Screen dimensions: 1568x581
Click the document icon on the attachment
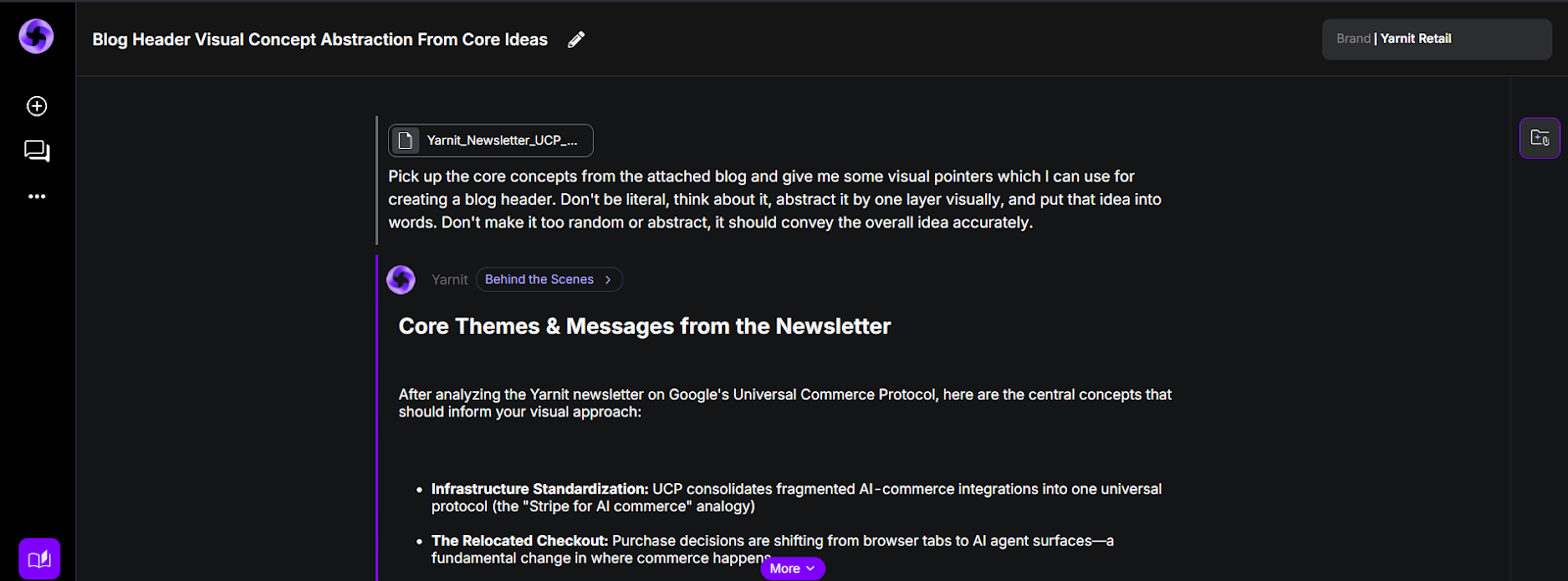click(x=406, y=140)
